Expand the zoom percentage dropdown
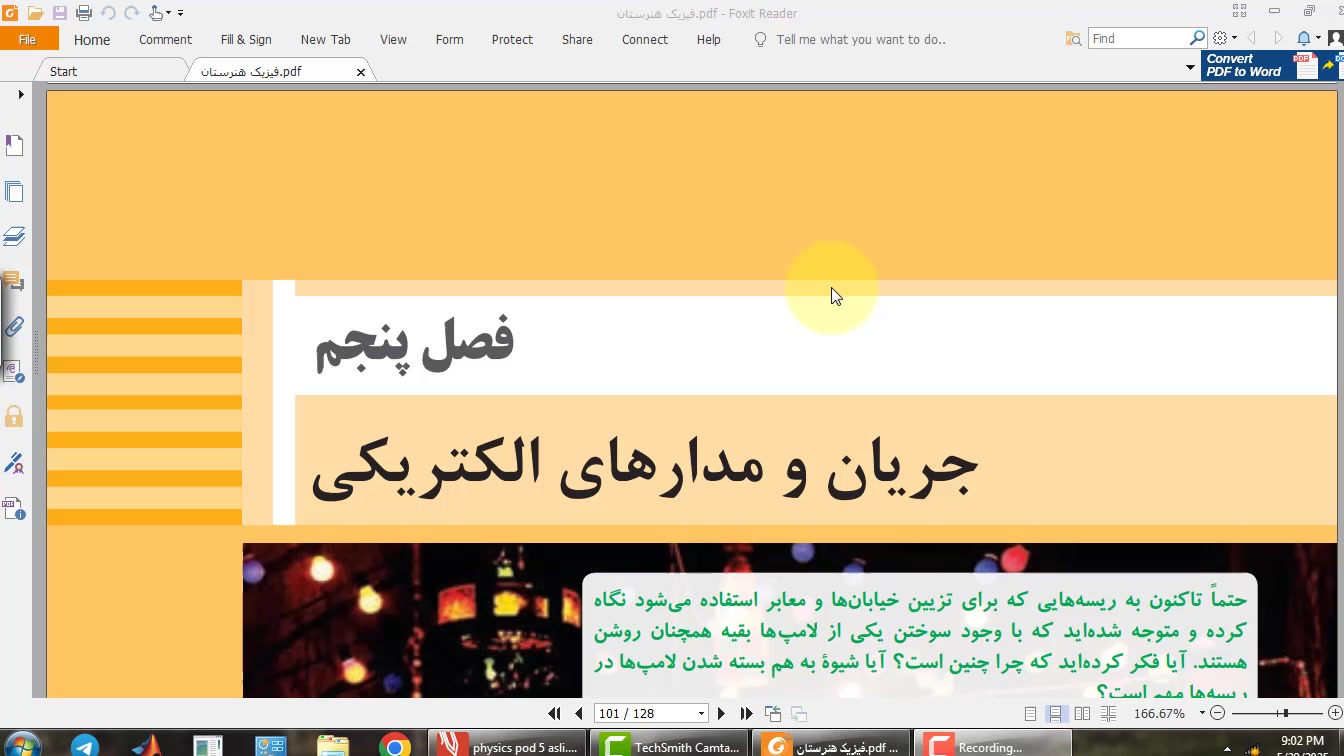This screenshot has height=756, width=1344. pos(1201,713)
